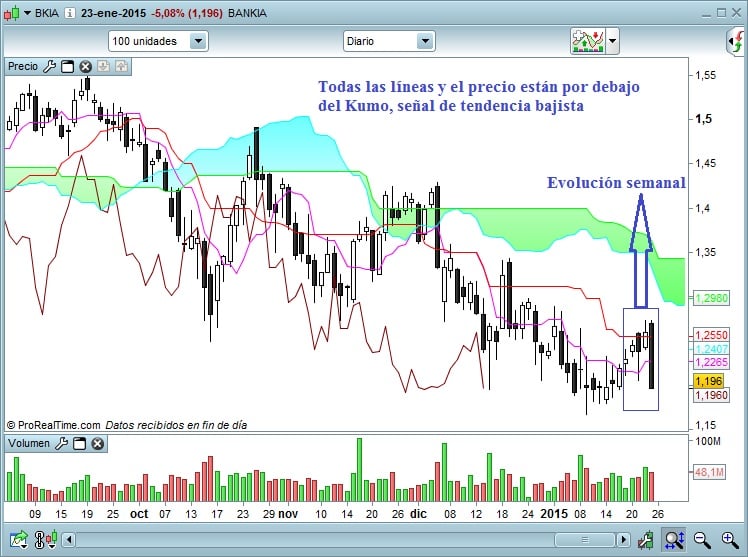Close the chart window

[737, 13]
